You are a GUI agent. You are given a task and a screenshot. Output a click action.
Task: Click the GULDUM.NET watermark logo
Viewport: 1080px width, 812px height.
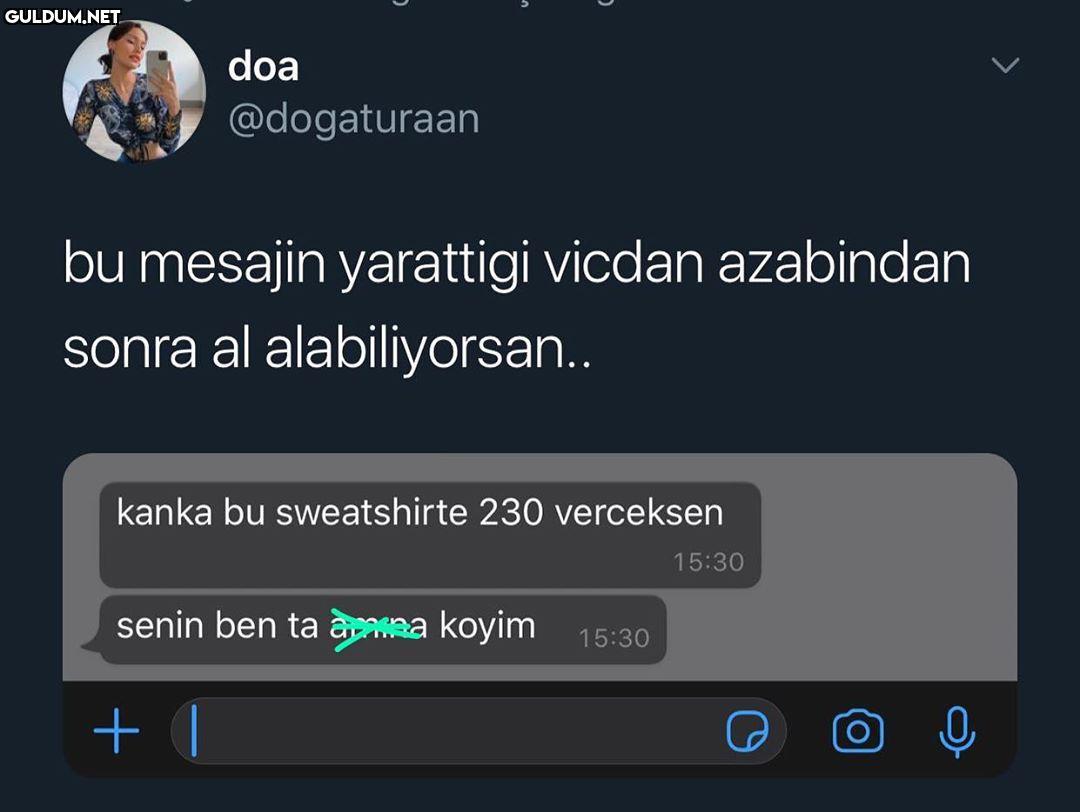point(62,16)
